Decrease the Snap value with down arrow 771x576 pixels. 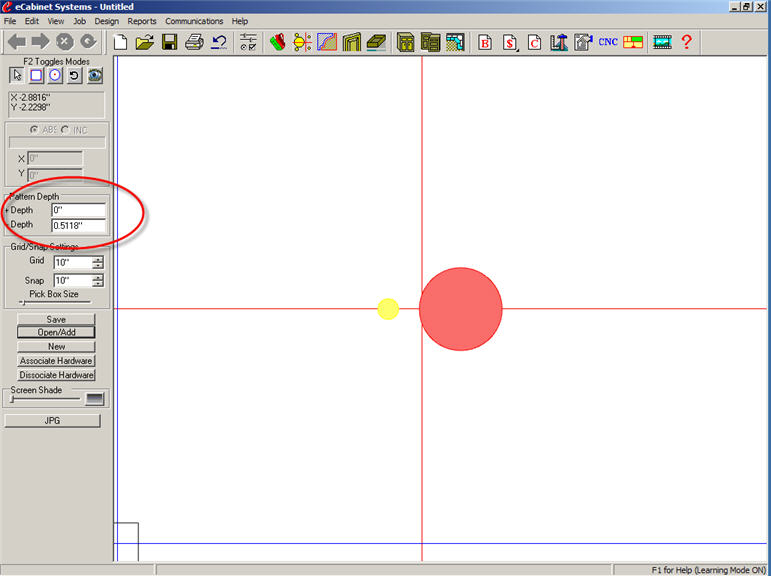(x=98, y=284)
